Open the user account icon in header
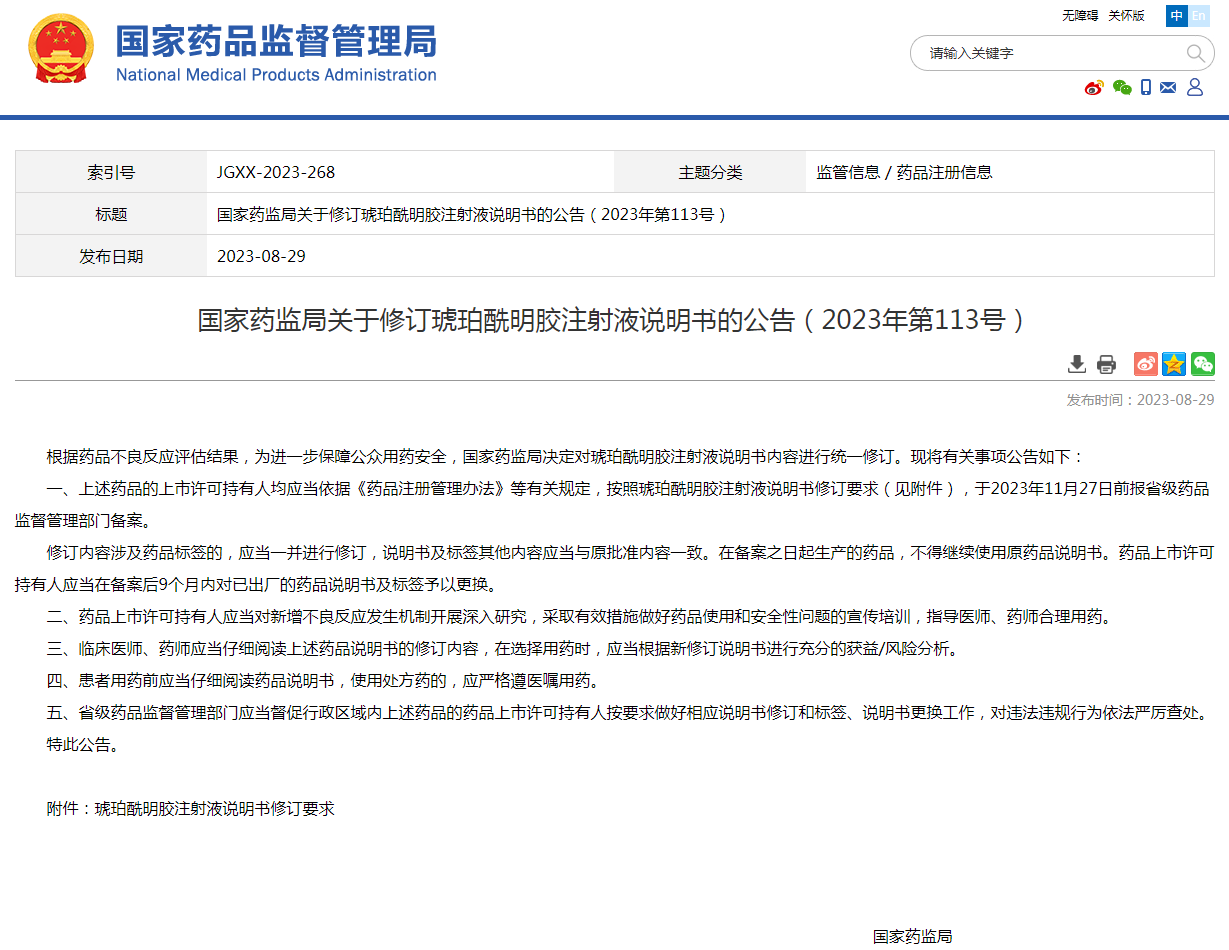 [x=1194, y=88]
